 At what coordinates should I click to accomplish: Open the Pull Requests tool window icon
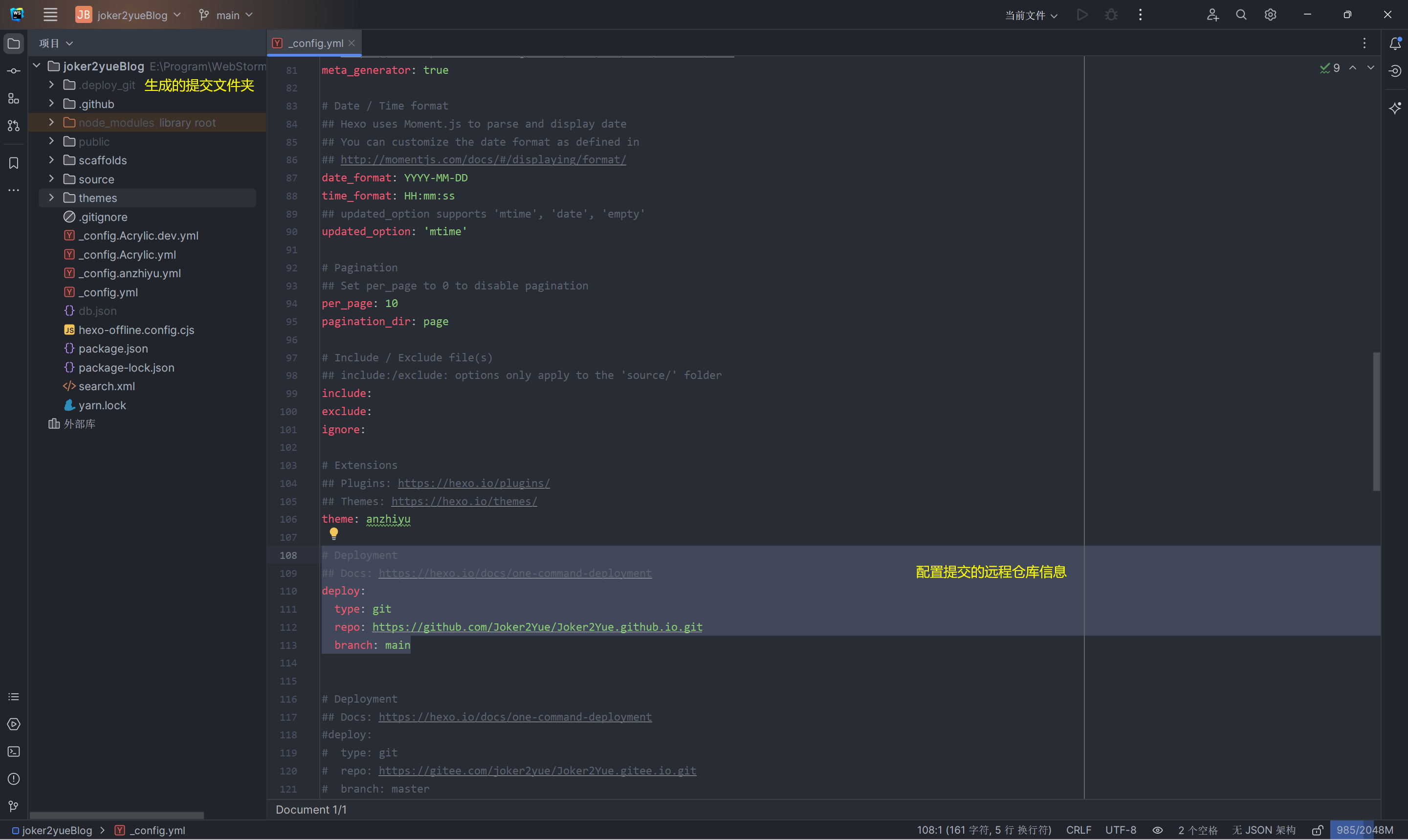click(14, 126)
